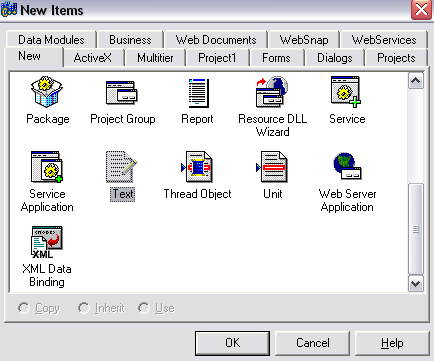
Task: Choose the XML Data Binding icon
Action: click(x=47, y=242)
